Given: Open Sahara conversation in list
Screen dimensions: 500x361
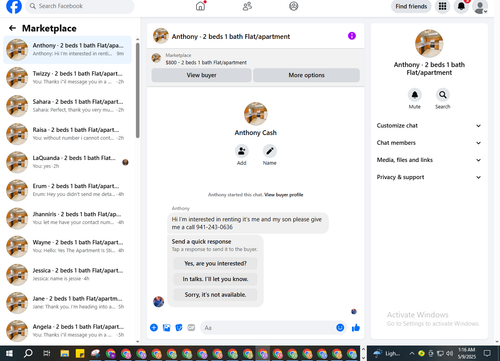Looking at the screenshot, I should pos(67,106).
